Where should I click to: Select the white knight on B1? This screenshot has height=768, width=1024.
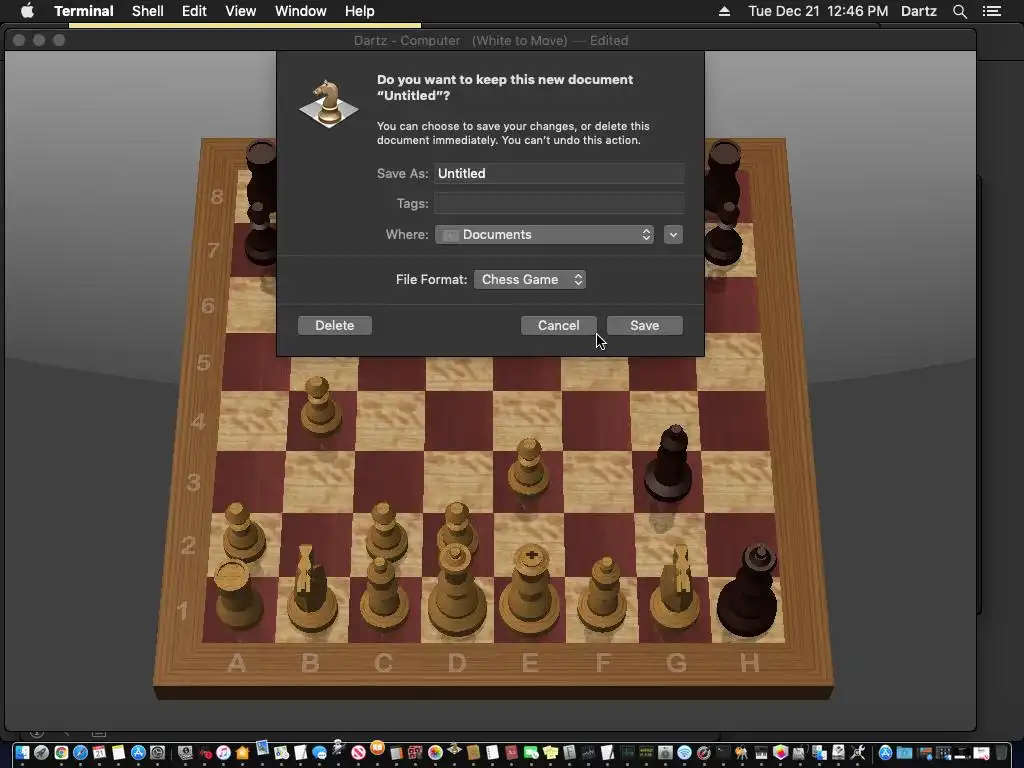[x=312, y=590]
